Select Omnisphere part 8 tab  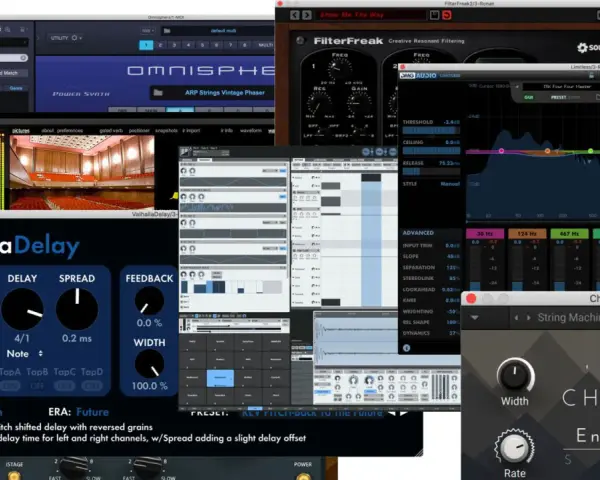(245, 45)
